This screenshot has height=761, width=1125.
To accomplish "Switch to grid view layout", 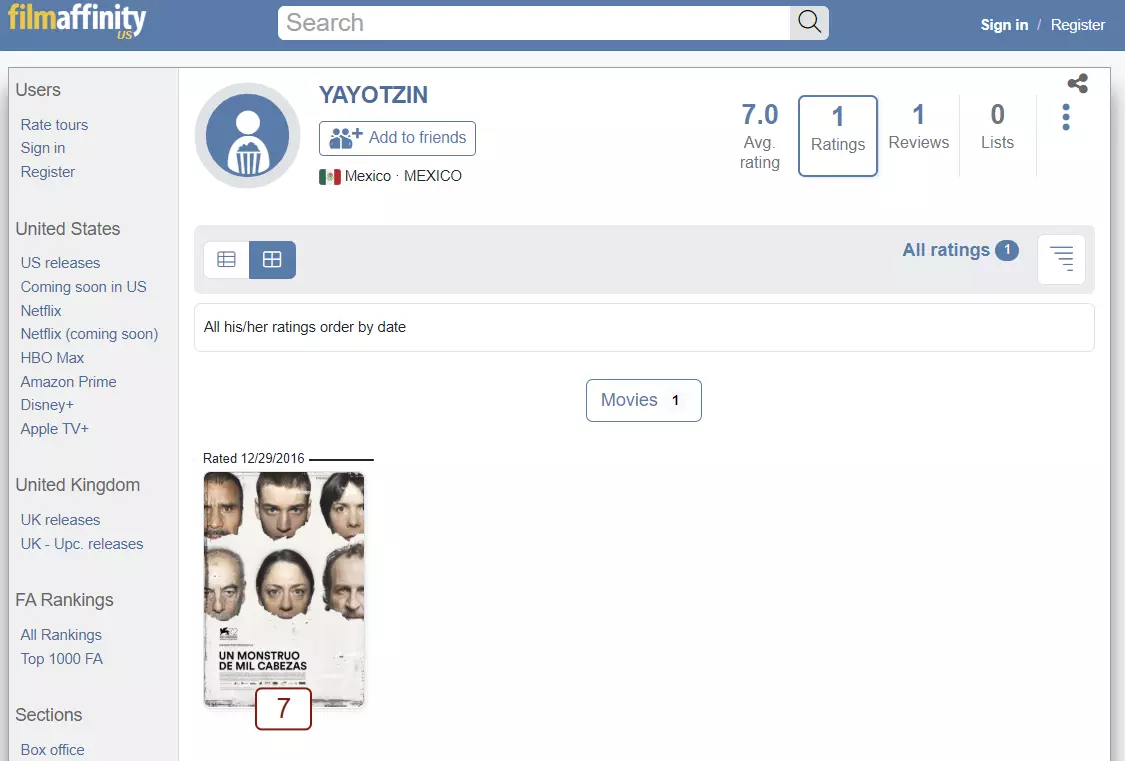I will (273, 260).
